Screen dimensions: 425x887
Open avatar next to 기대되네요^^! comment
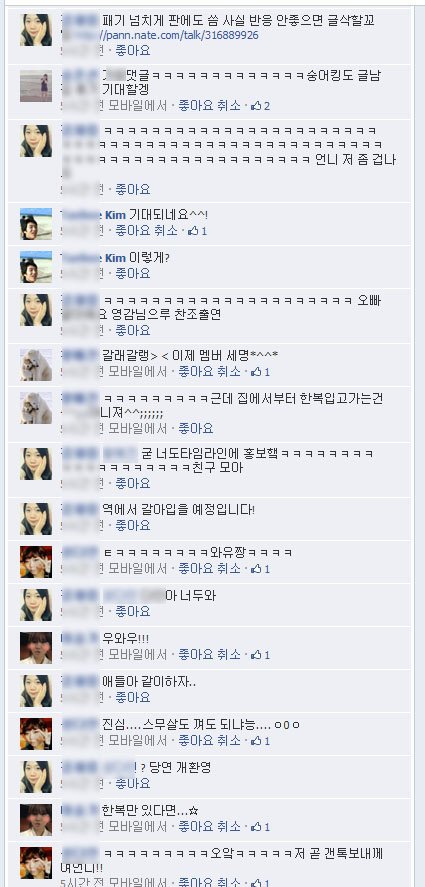pos(36,223)
